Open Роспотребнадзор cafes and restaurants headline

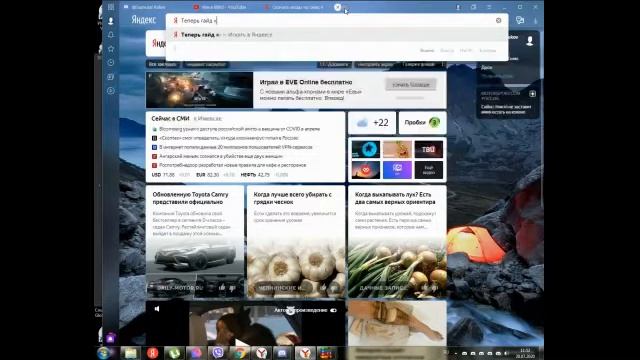232,165
